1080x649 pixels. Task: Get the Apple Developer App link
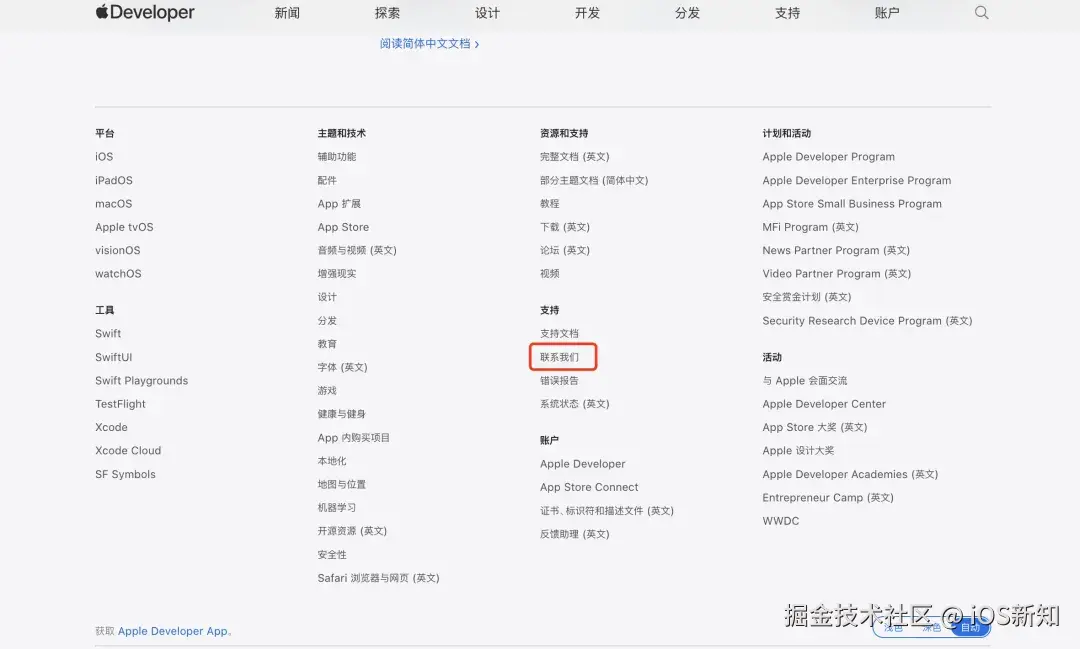[x=173, y=631]
